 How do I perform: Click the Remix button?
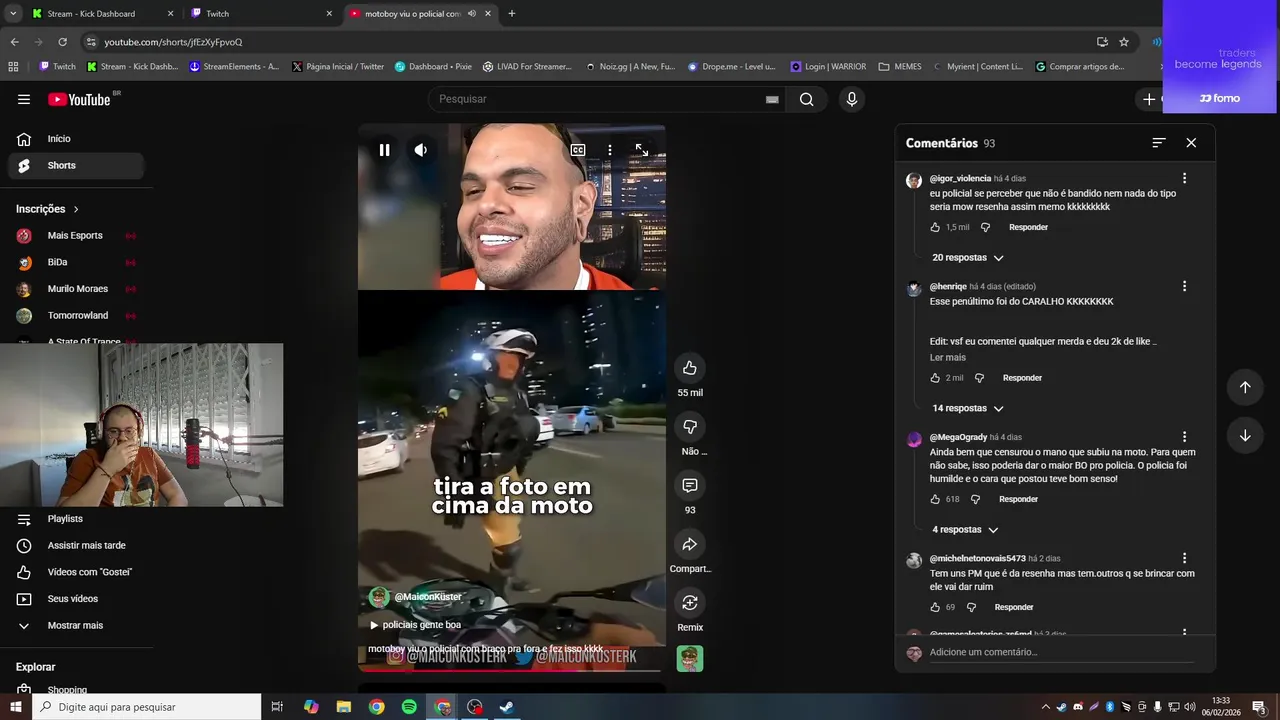pyautogui.click(x=690, y=603)
